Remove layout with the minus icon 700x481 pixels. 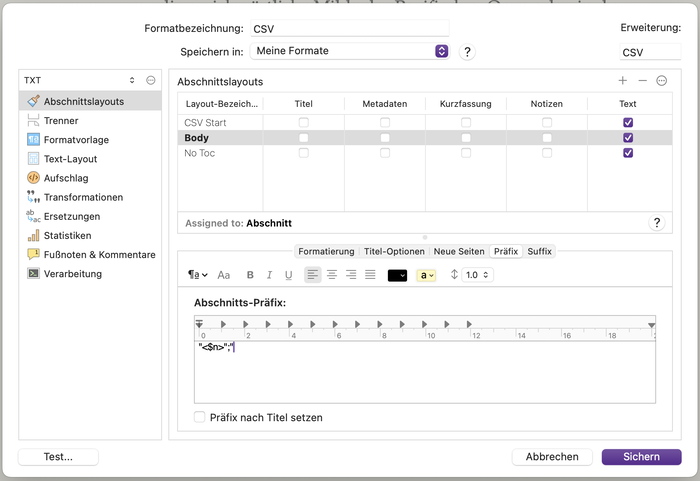point(642,81)
